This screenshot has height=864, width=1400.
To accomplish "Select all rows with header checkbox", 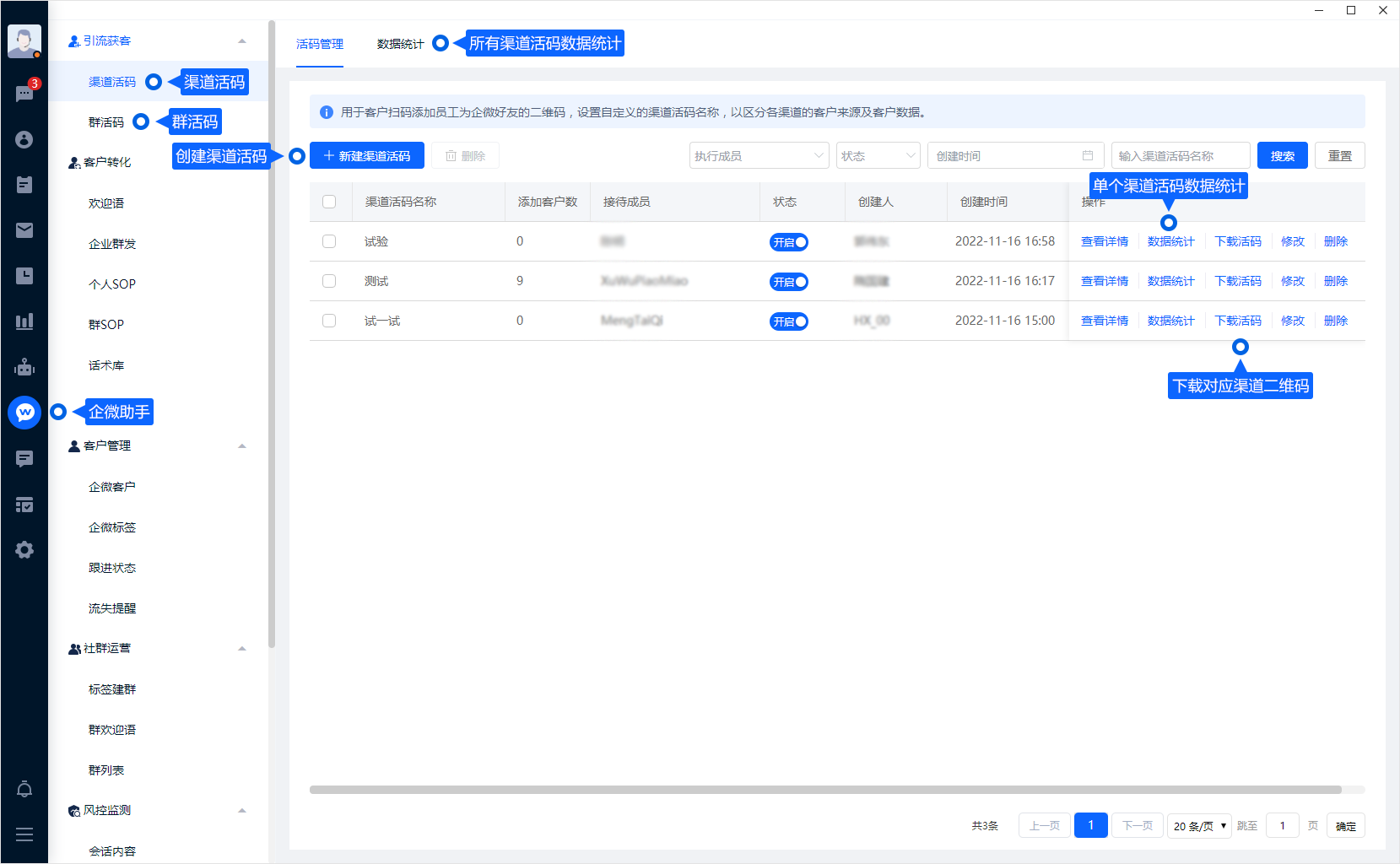I will (x=329, y=202).
